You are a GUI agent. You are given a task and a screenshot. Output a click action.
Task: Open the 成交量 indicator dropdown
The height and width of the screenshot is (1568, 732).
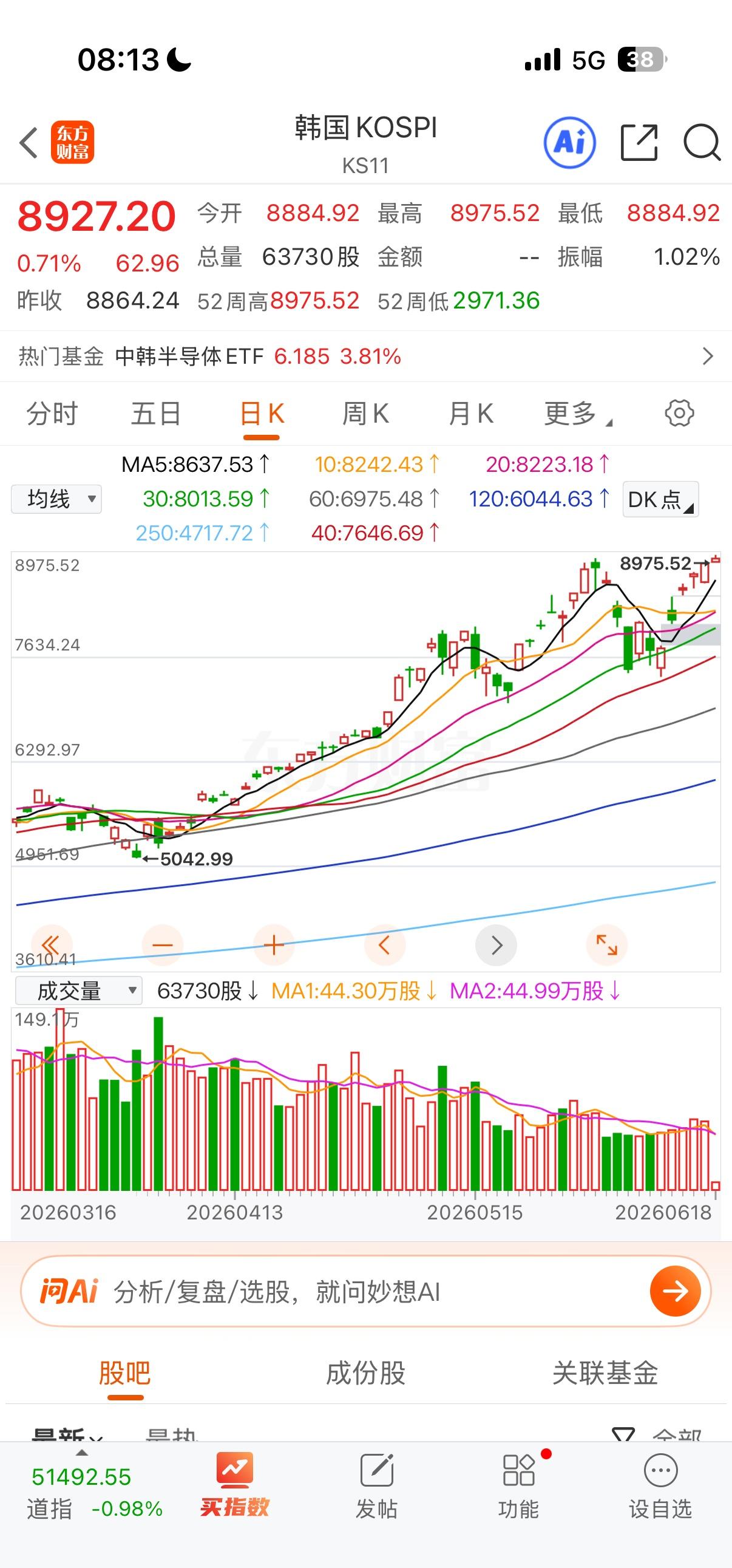(78, 991)
